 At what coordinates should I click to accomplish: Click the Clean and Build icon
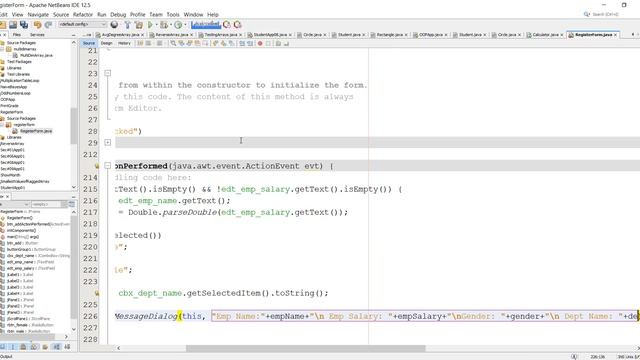[x=139, y=25]
